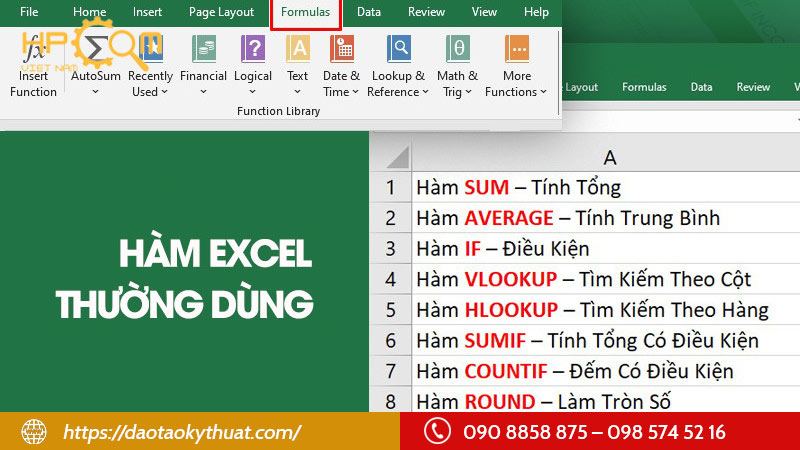The height and width of the screenshot is (450, 800).
Task: Select the highlighted Formulas tab
Action: tap(306, 12)
